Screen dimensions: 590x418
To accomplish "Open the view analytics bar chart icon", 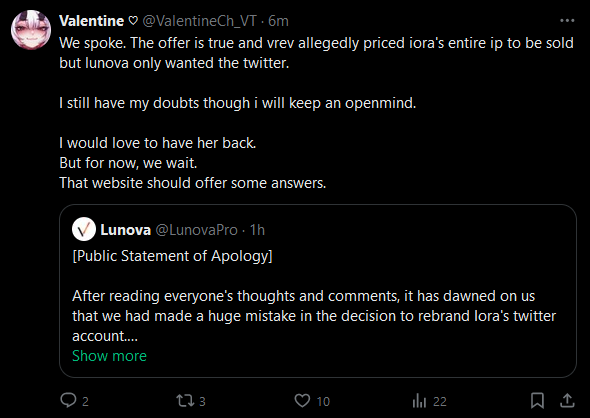I will point(419,401).
